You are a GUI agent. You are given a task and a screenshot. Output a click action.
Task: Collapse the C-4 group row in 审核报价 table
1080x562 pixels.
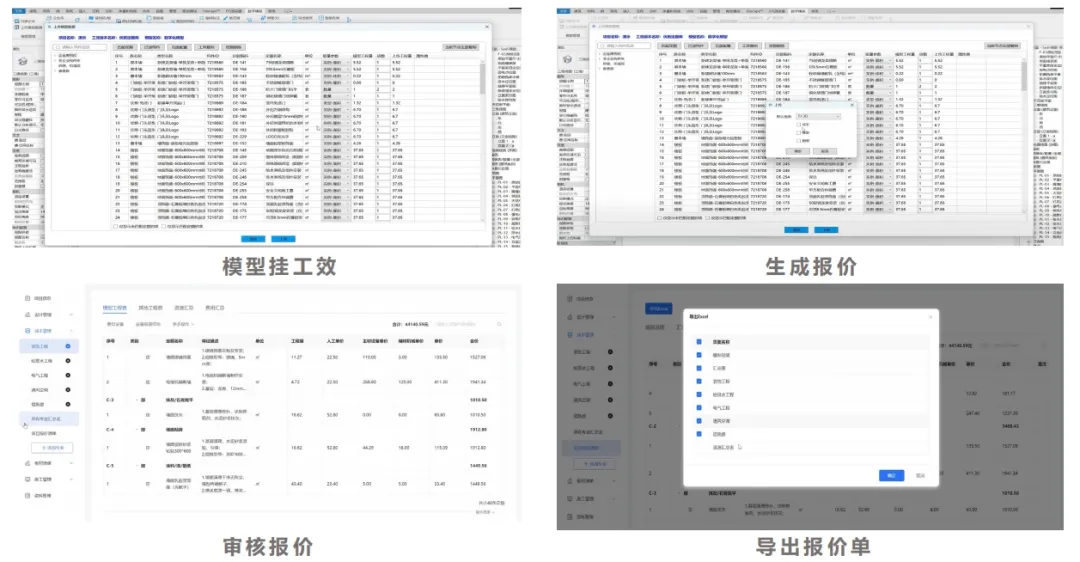139,429
